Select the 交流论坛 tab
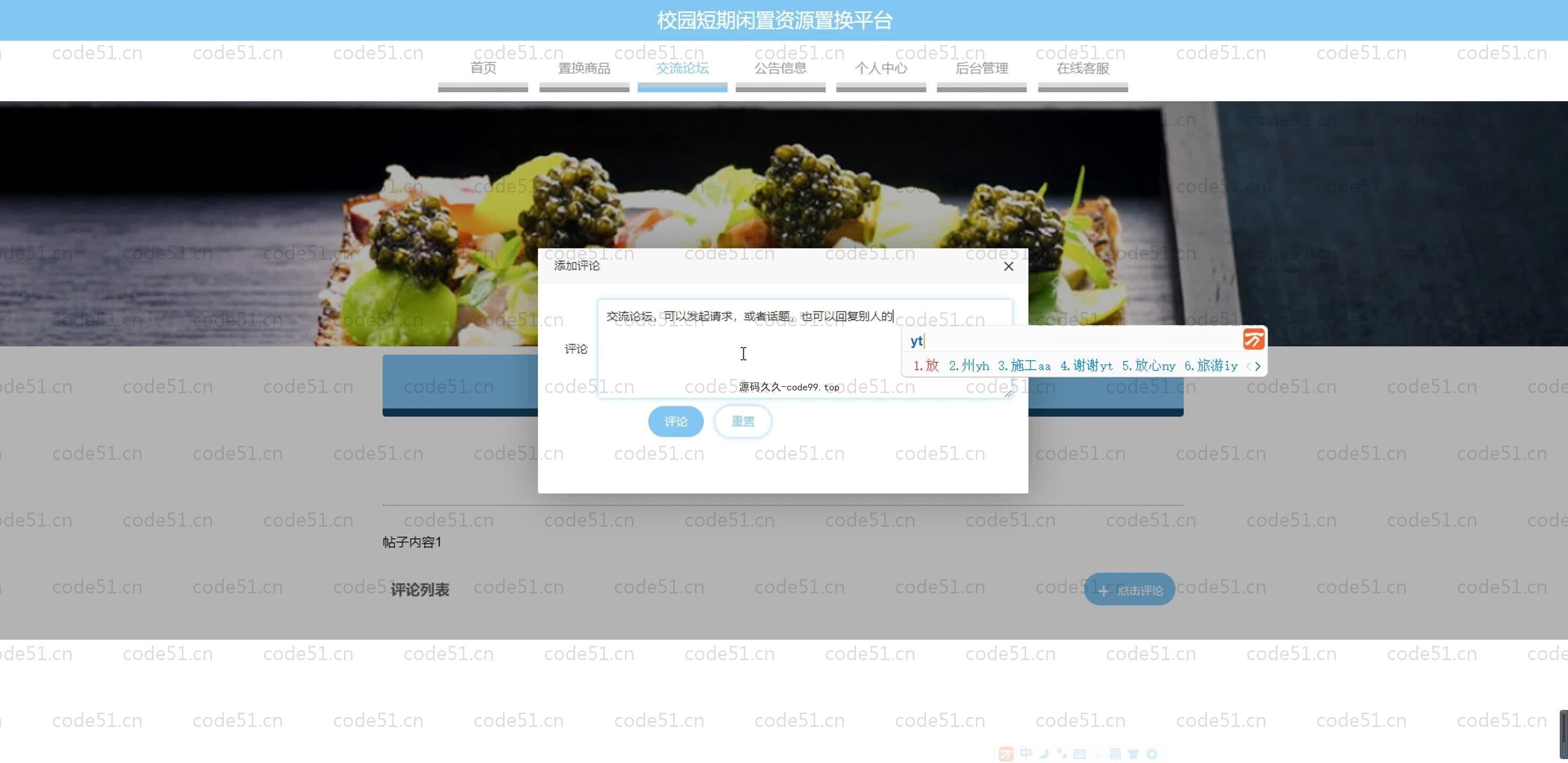 [x=682, y=68]
